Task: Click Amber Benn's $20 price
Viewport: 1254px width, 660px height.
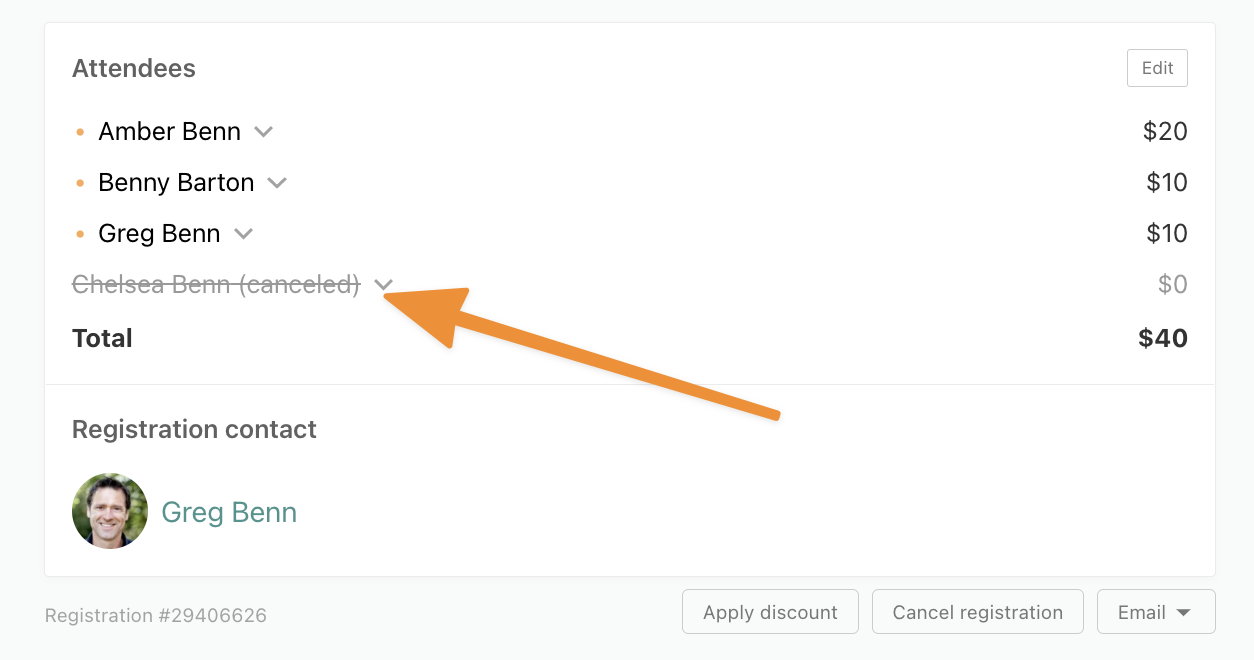Action: point(1165,132)
